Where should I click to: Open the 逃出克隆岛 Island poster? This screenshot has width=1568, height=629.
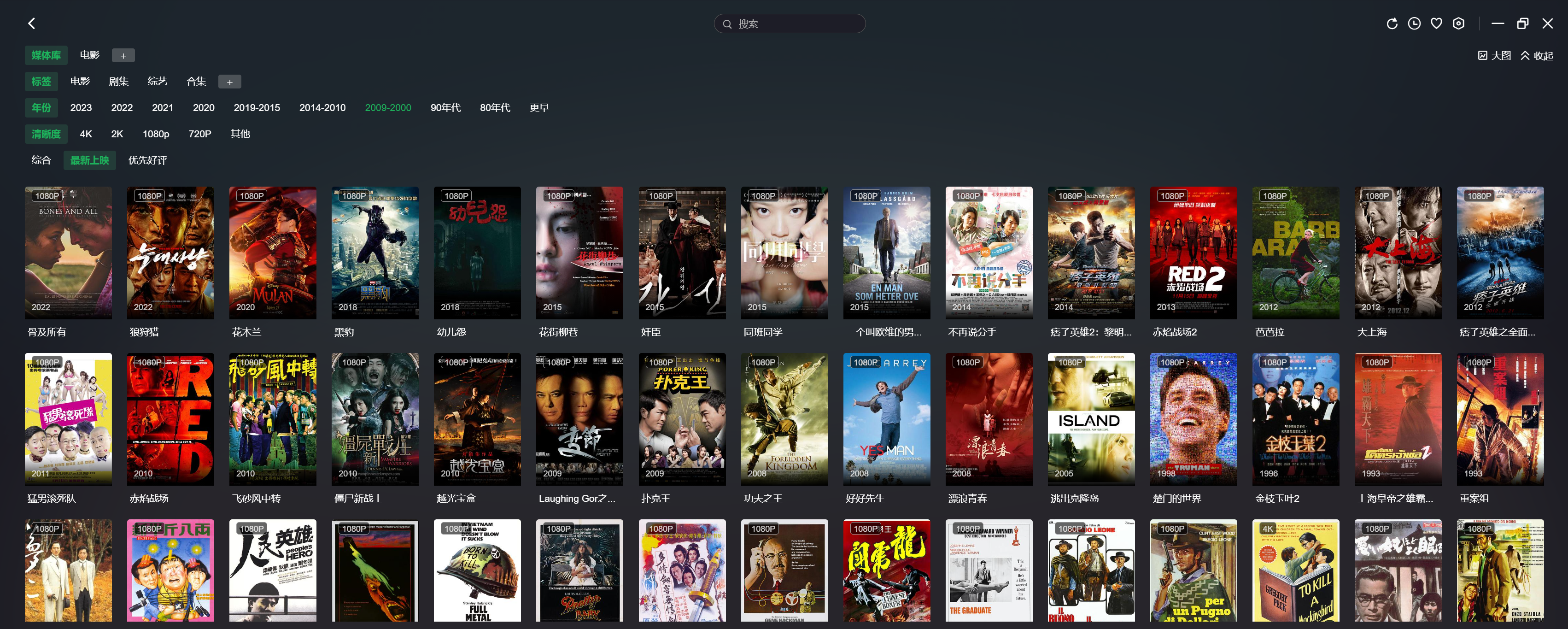pyautogui.click(x=1091, y=419)
